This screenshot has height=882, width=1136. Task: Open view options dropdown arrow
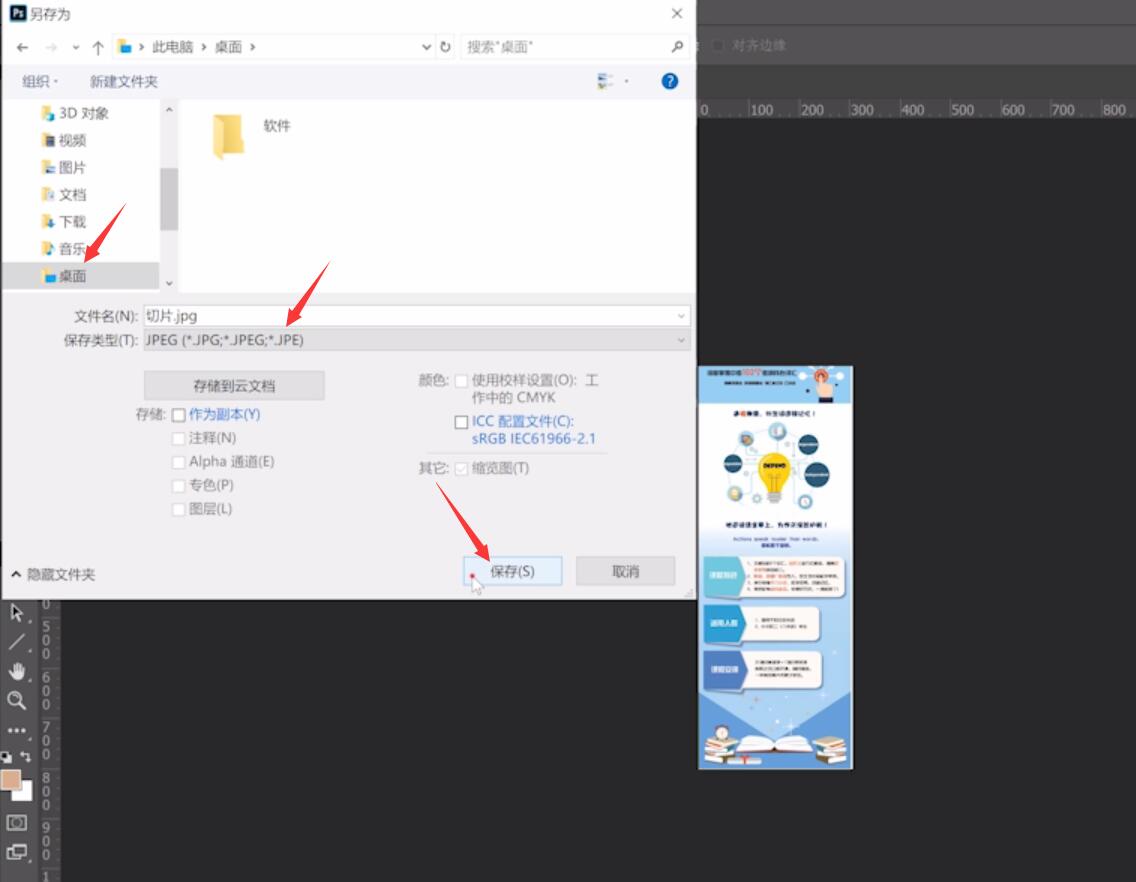[x=626, y=81]
